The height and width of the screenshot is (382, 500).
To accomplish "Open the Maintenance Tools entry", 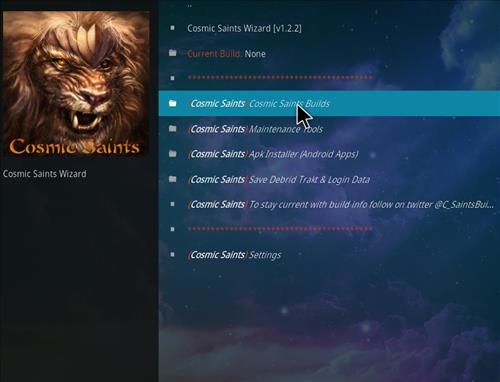I will click(x=329, y=129).
